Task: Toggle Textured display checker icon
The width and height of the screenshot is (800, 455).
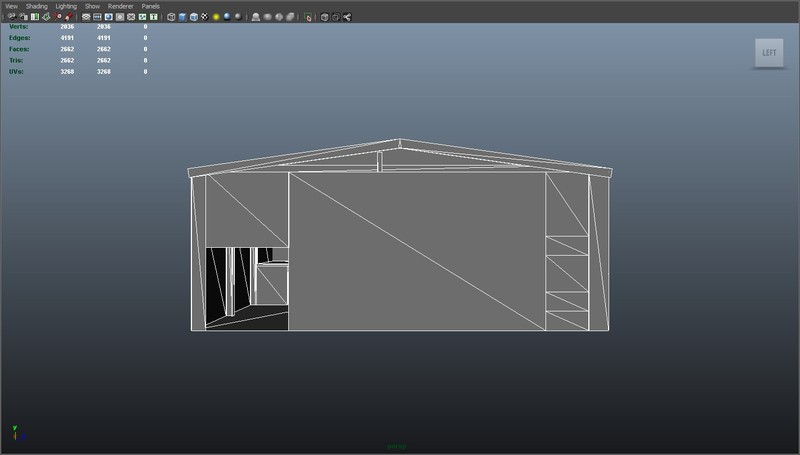Action: (204, 17)
